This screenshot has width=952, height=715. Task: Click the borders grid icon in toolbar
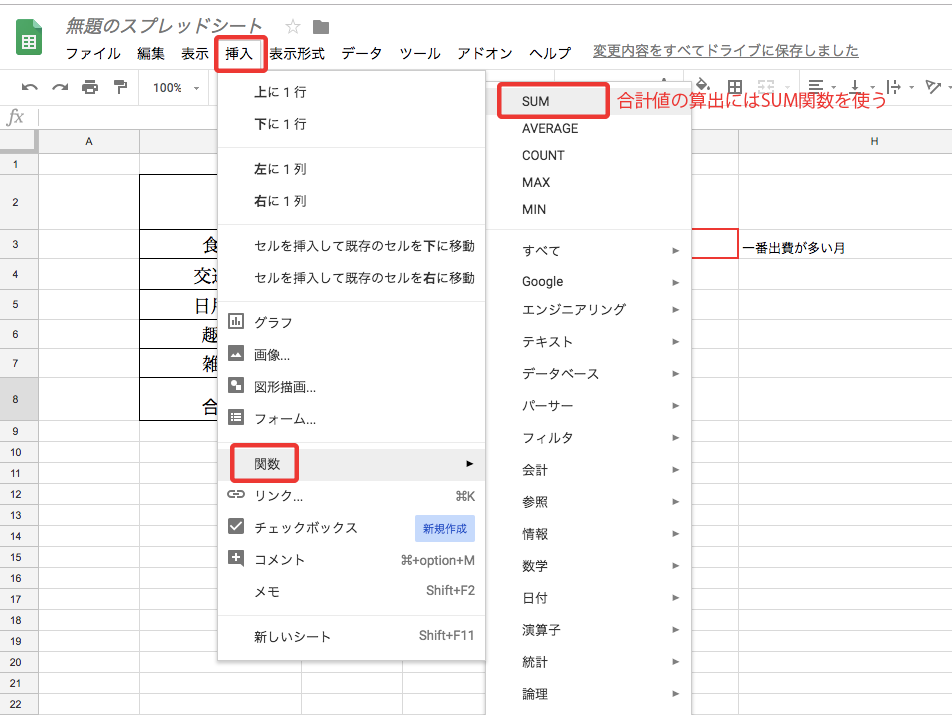coord(735,87)
